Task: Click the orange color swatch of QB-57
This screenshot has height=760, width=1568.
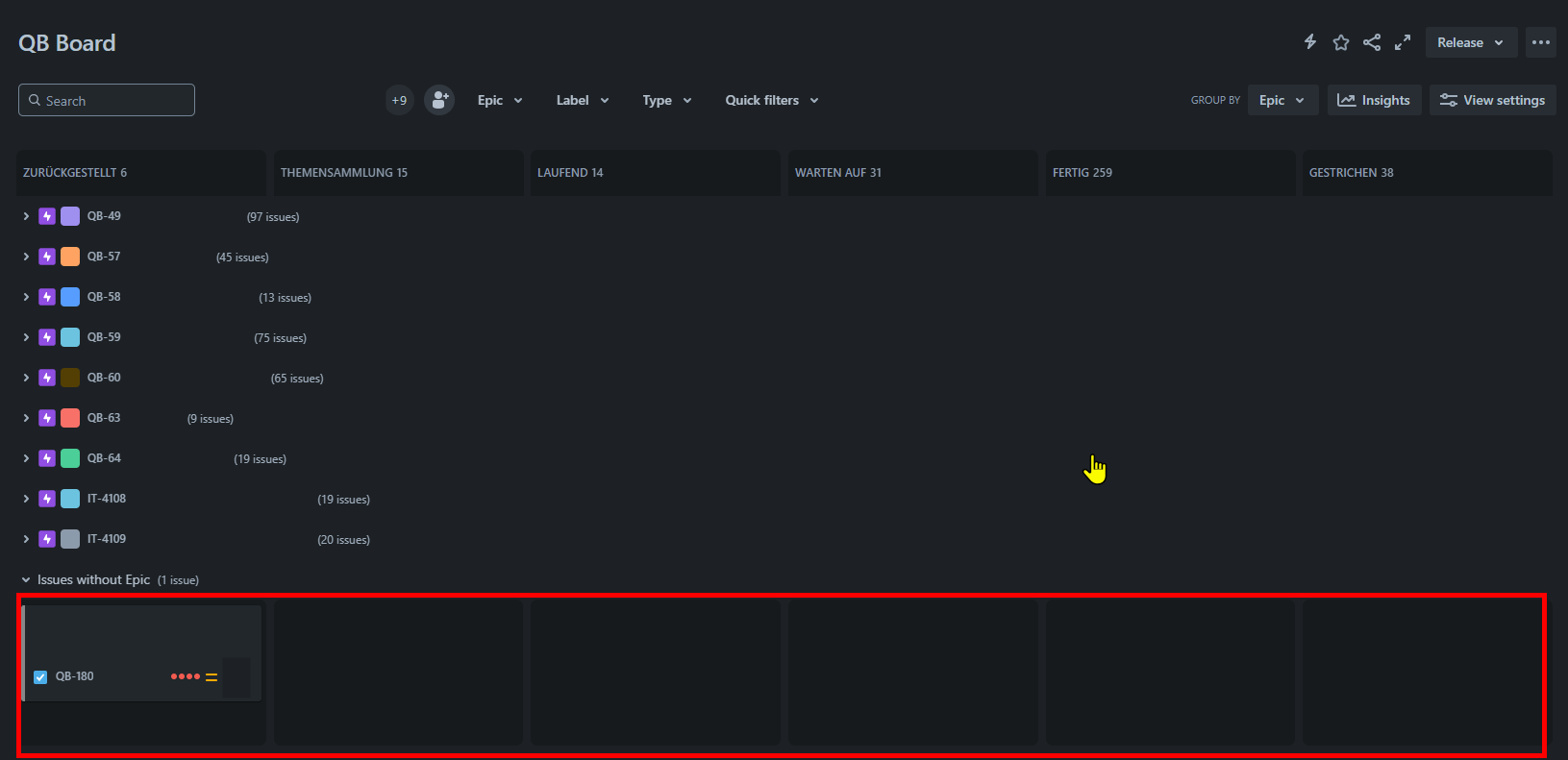Action: tap(70, 257)
